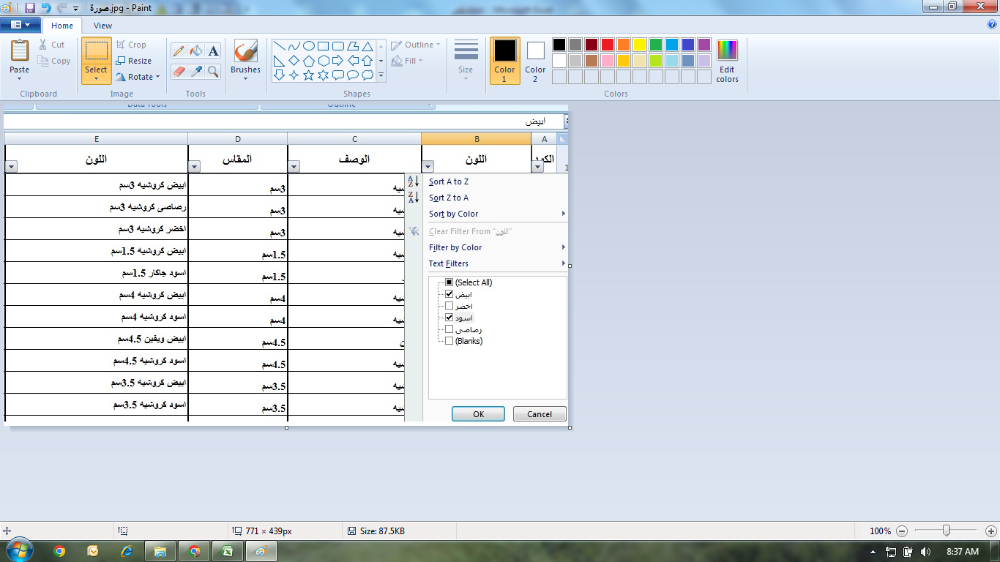
Task: Open Edit colors
Action: (727, 61)
